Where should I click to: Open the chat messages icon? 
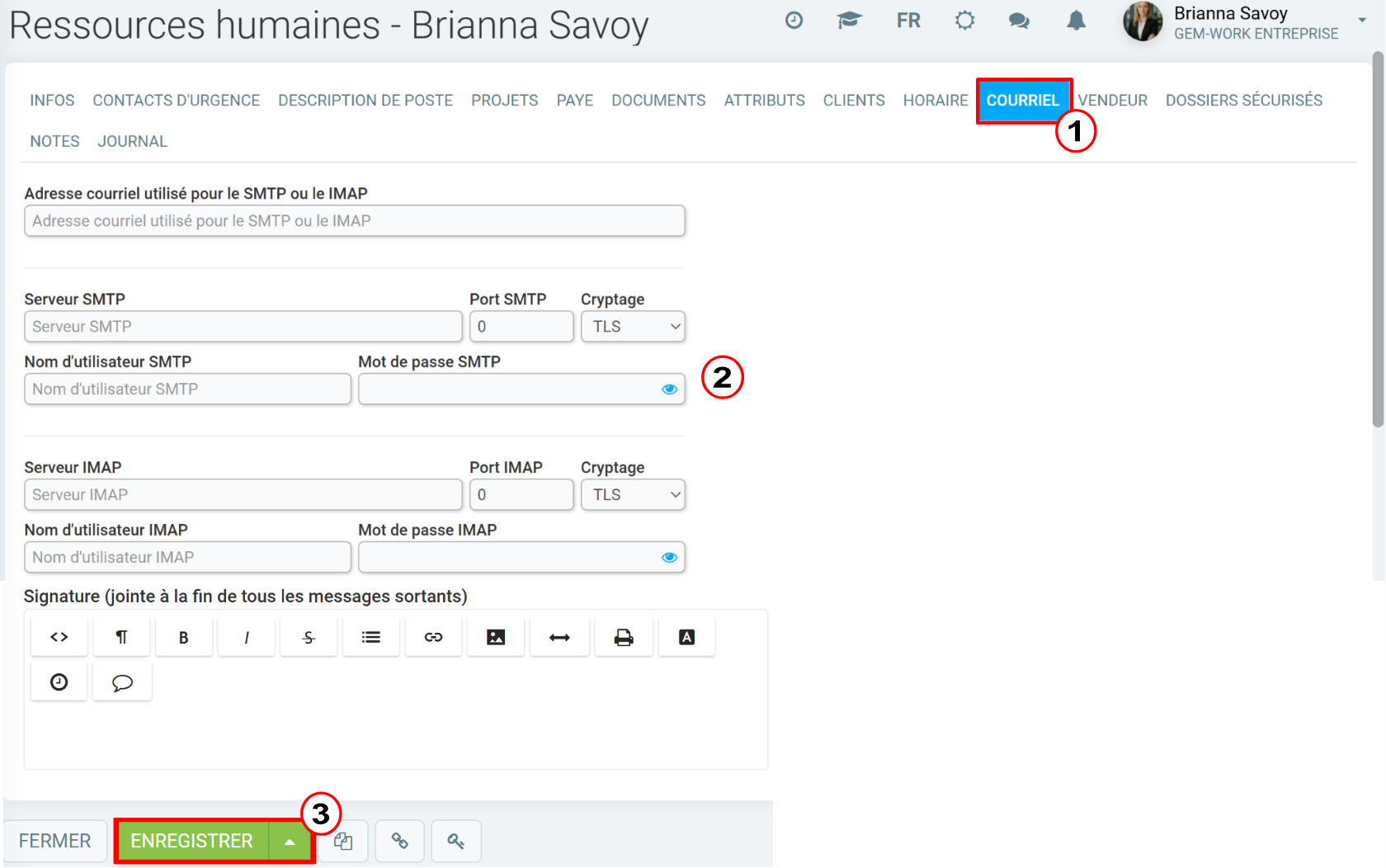(x=1019, y=21)
